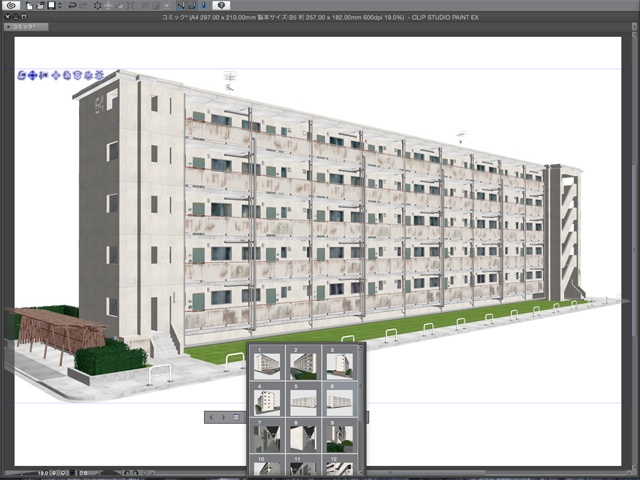Select the fifth 3D object rotate icon
The width and height of the screenshot is (640, 480).
[67, 75]
